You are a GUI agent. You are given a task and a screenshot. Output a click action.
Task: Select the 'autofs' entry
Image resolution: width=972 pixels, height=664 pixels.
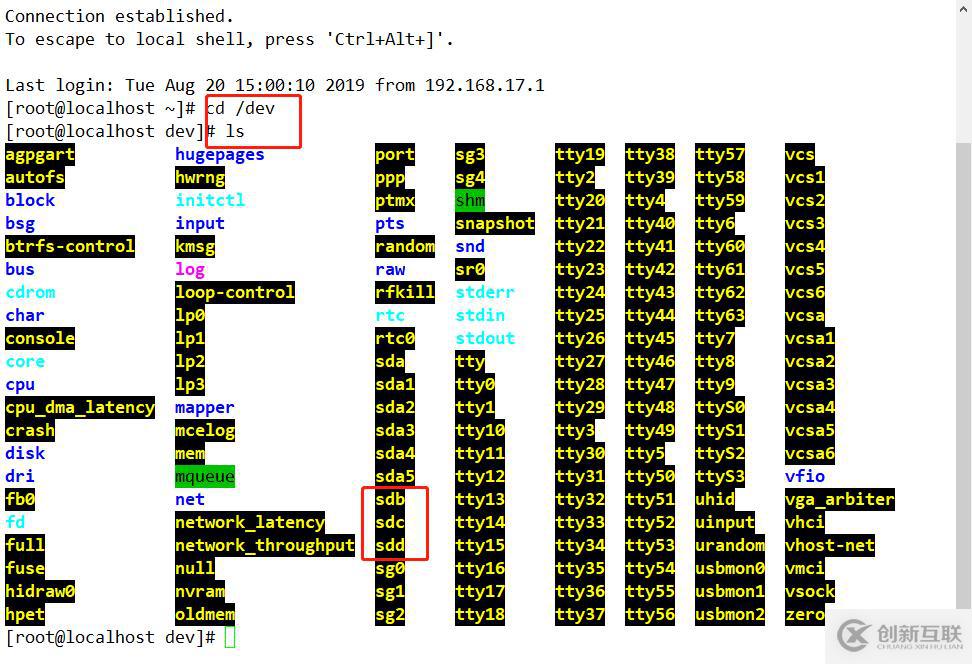click(x=35, y=177)
